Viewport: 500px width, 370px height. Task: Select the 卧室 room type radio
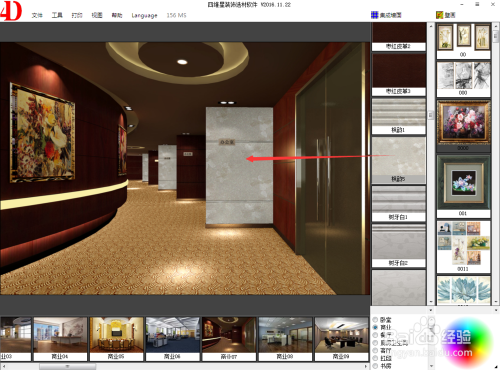click(375, 320)
